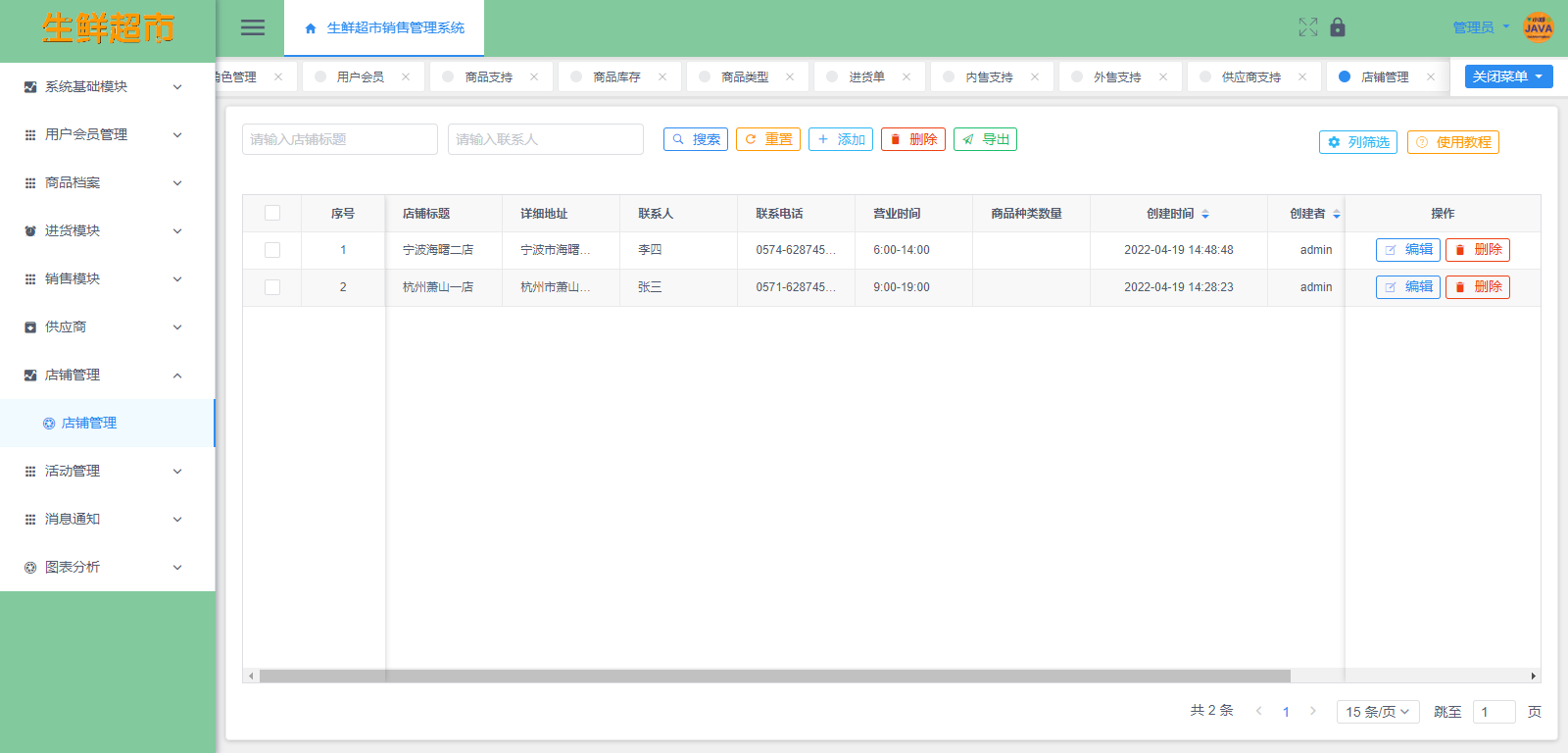This screenshot has height=753, width=1568.
Task: Open the 15 条/页 page size dropdown
Action: (1377, 712)
